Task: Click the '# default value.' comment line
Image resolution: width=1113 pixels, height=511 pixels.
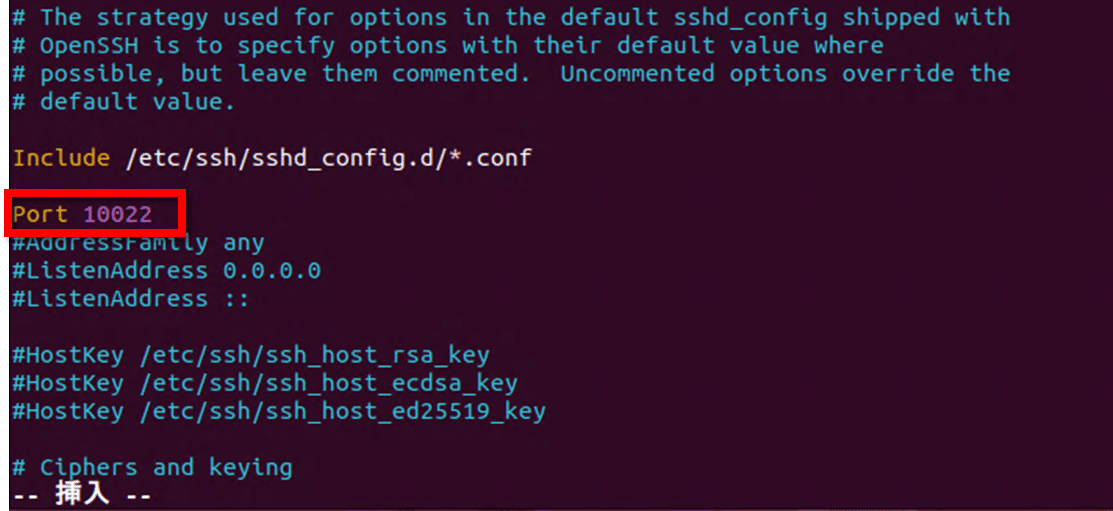Action: click(x=124, y=102)
